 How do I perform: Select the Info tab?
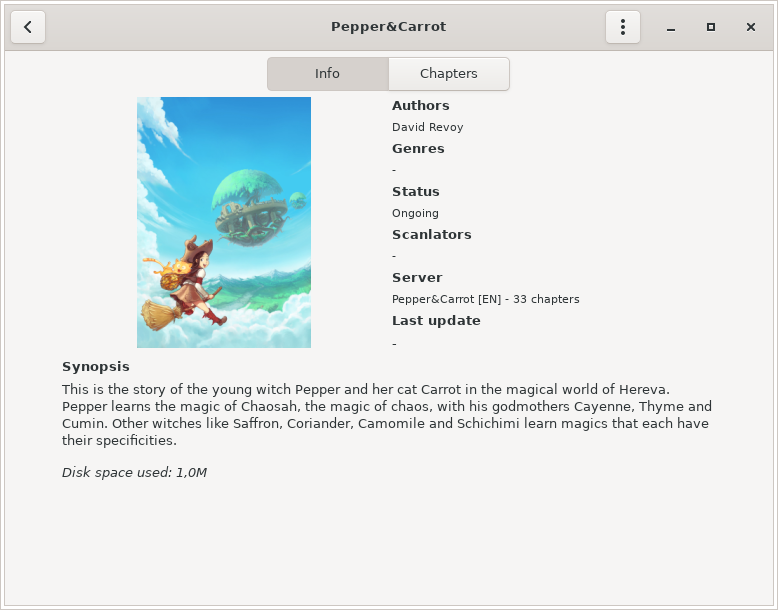pyautogui.click(x=327, y=73)
